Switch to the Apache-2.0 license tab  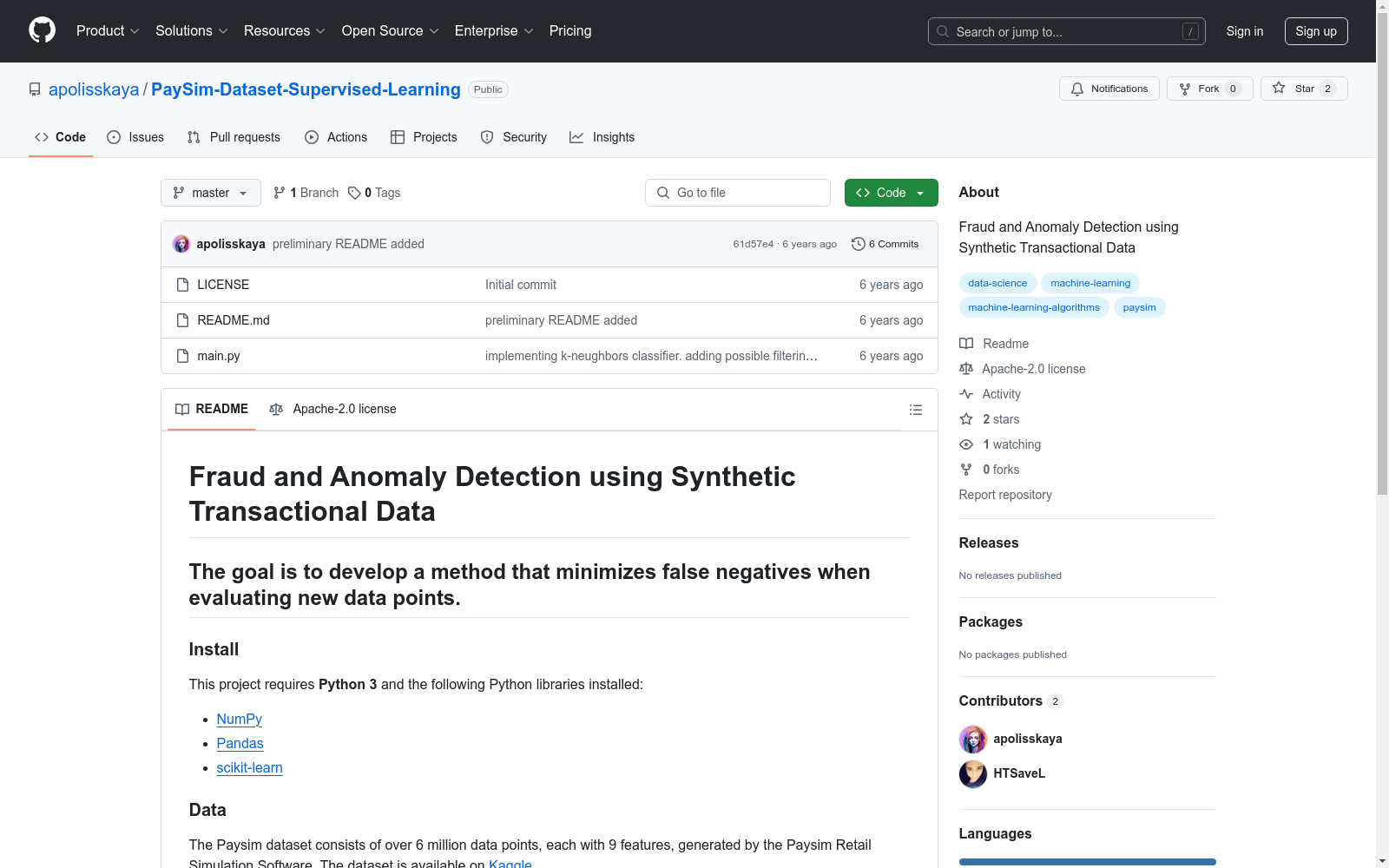pyautogui.click(x=332, y=409)
